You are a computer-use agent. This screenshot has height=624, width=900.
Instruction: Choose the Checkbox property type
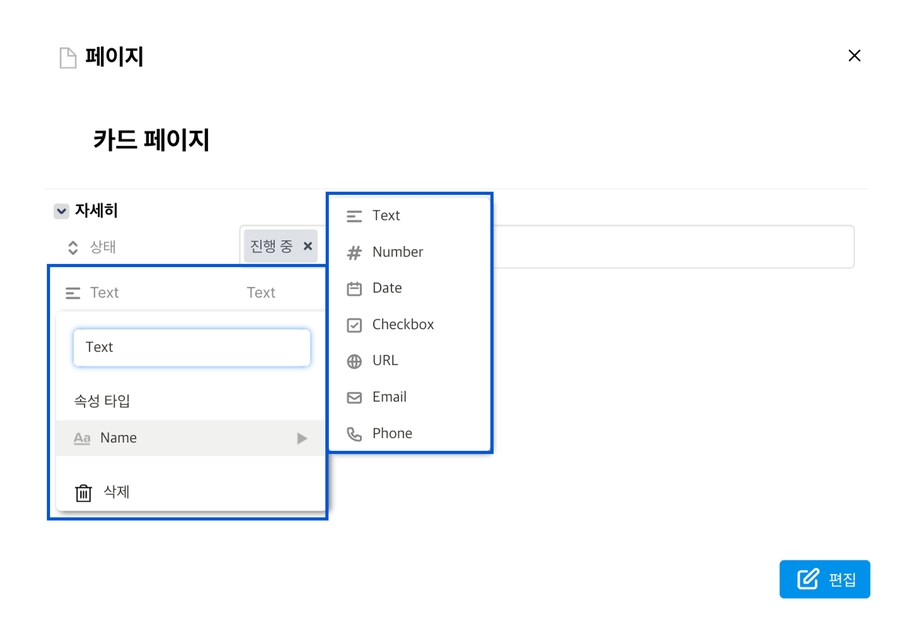click(x=402, y=325)
